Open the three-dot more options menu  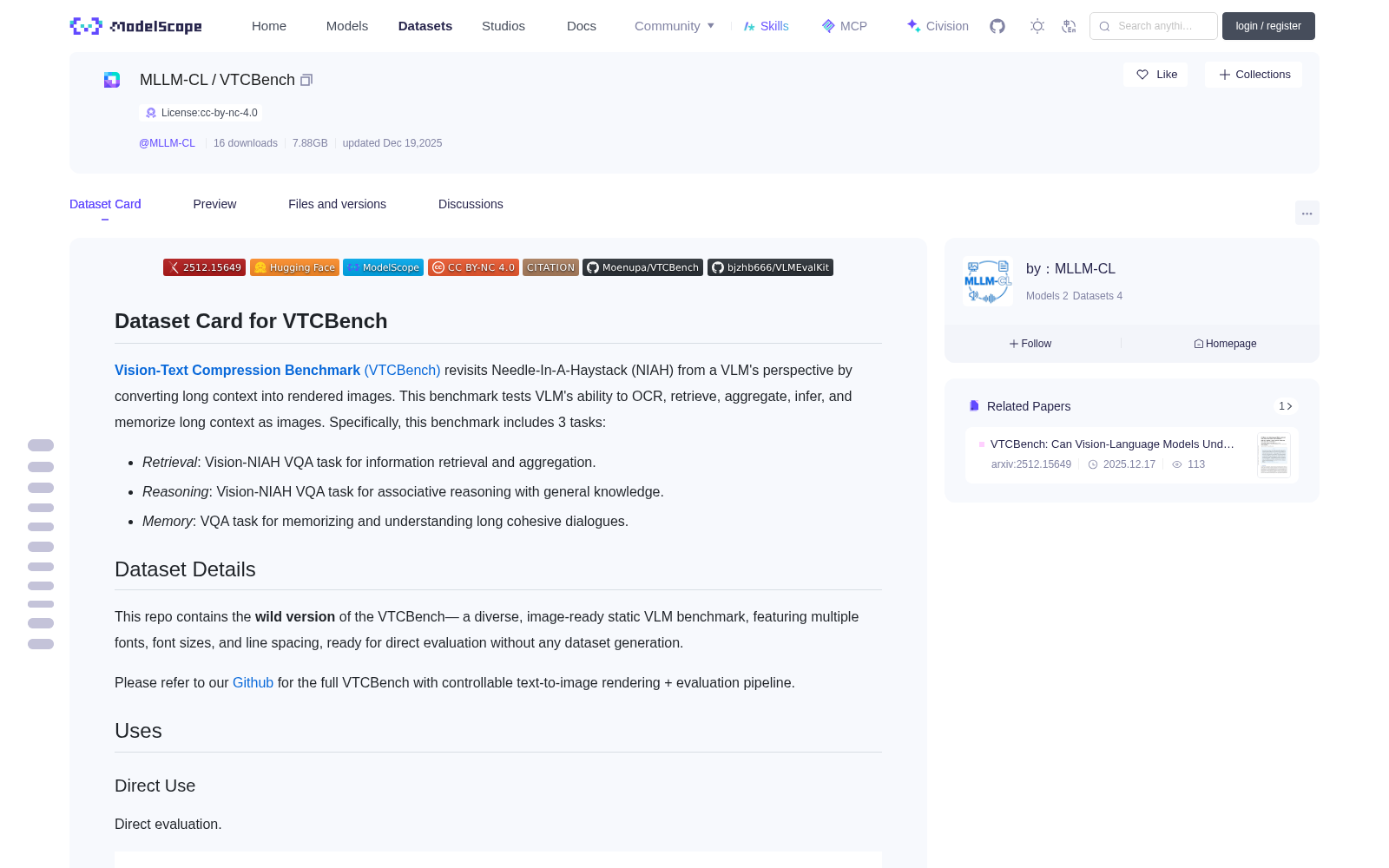[1307, 213]
